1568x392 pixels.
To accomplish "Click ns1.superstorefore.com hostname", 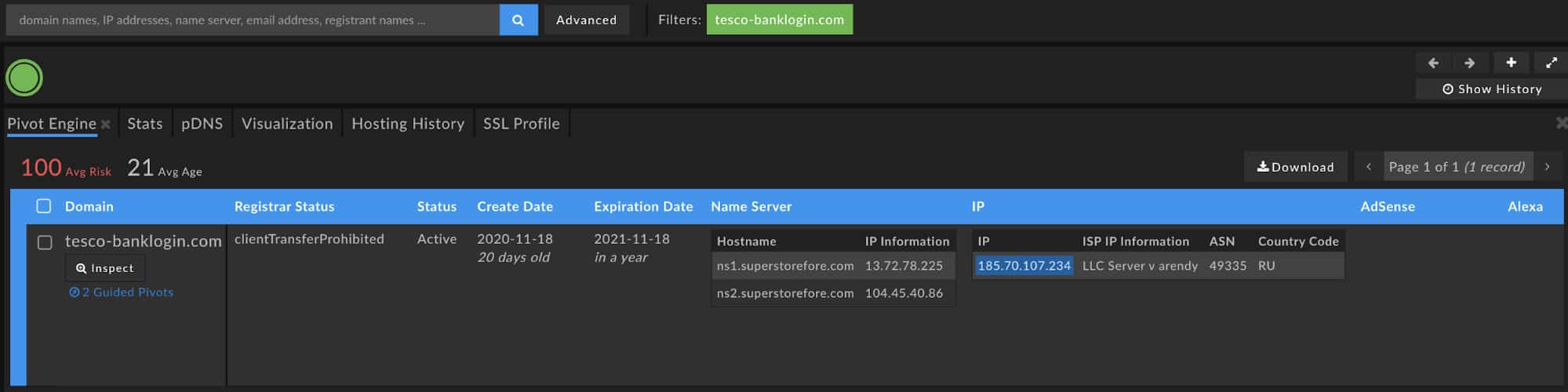I will [x=785, y=266].
